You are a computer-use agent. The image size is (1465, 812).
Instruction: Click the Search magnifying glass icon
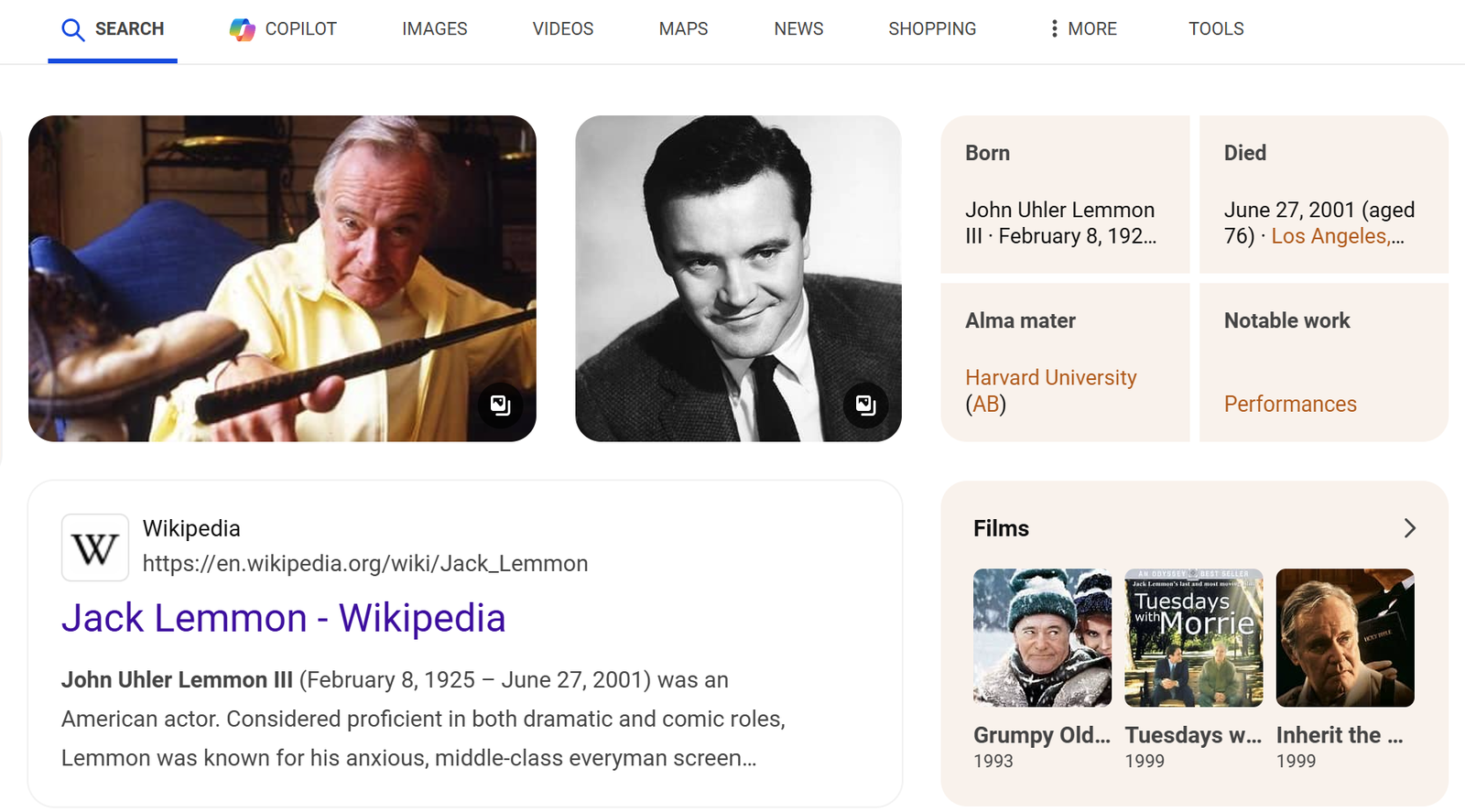72,29
